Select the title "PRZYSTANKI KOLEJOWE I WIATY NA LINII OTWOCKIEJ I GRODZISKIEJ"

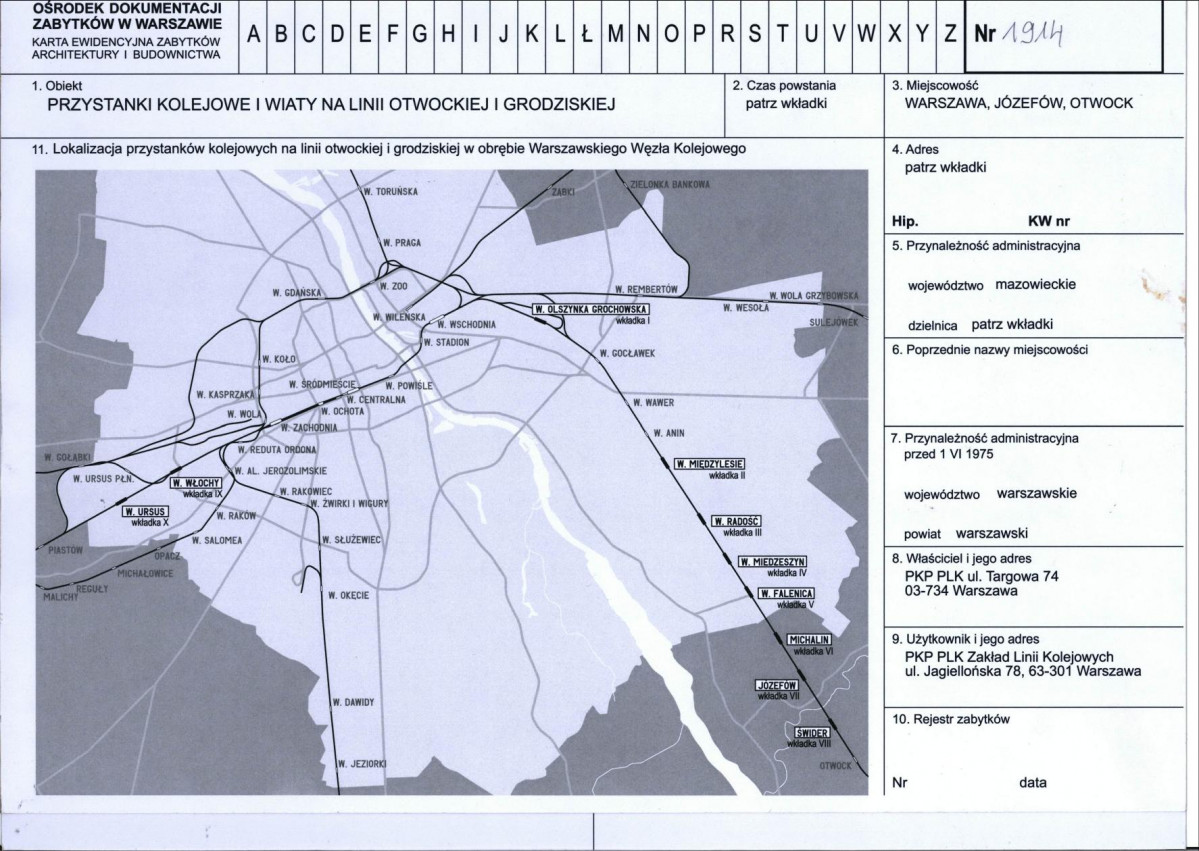[331, 105]
